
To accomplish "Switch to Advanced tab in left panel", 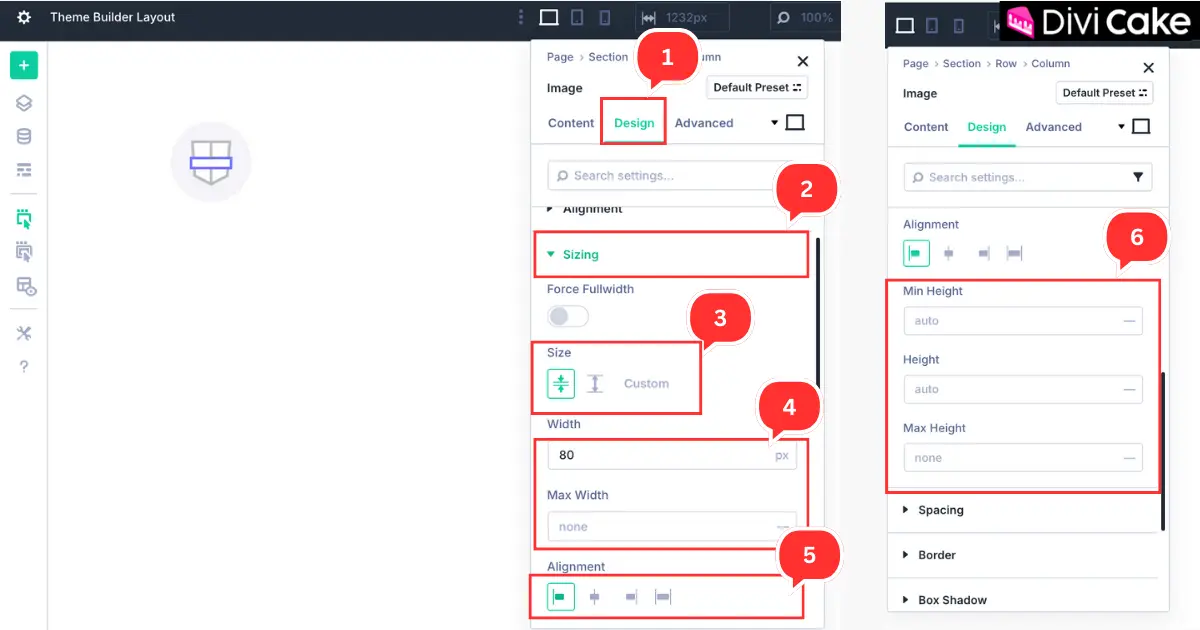I will (704, 123).
